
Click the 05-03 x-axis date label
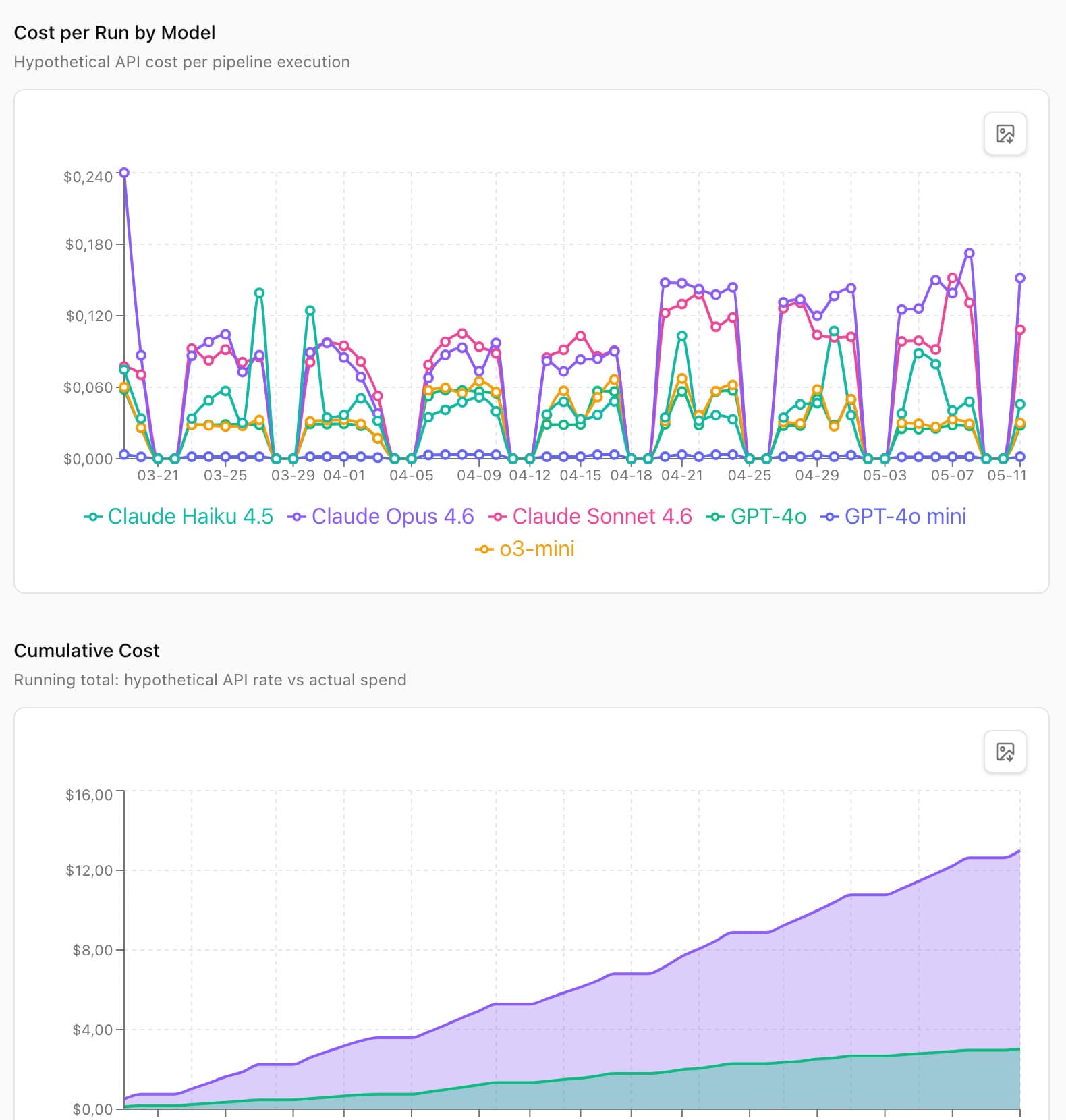click(x=885, y=476)
